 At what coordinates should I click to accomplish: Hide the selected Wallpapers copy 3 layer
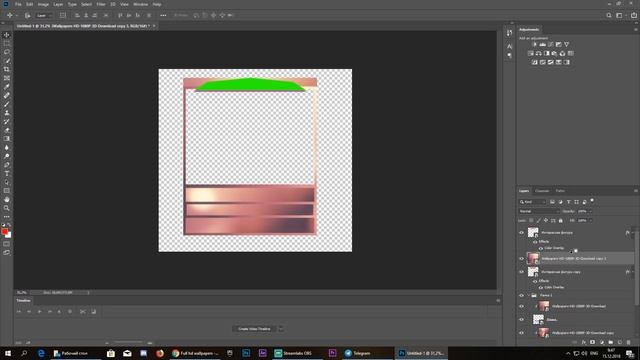pyautogui.click(x=521, y=258)
